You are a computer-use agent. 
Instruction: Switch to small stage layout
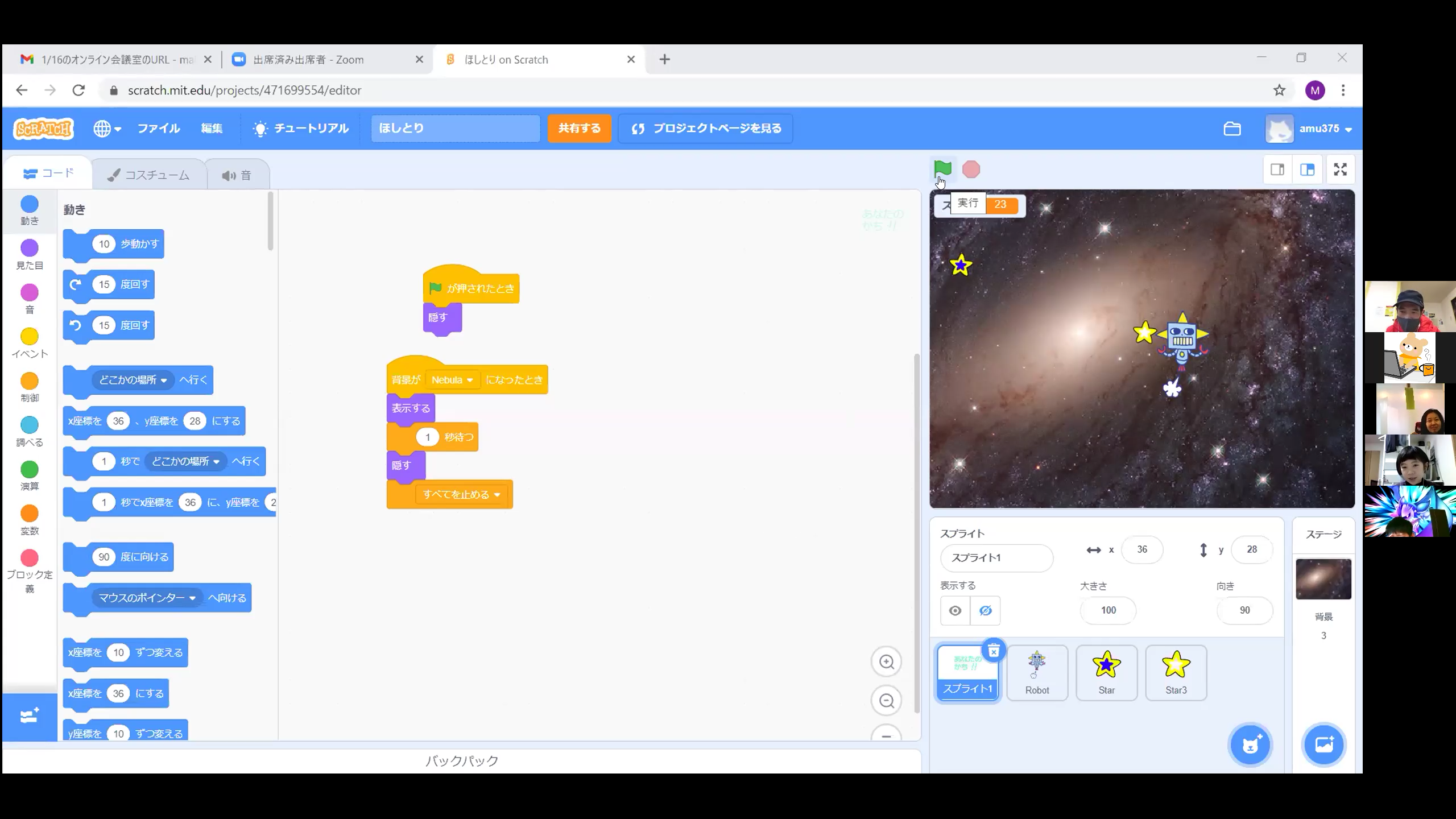[1277, 169]
